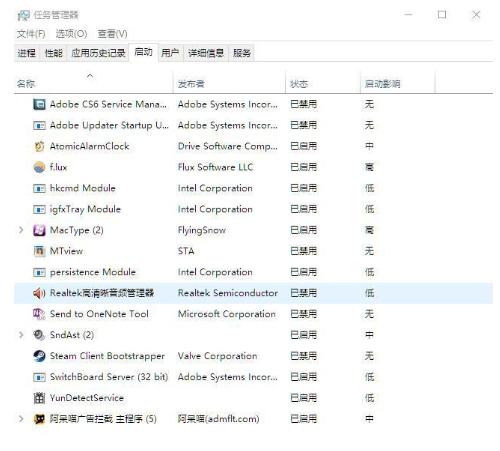Select the hkcmd Module name text
The height and width of the screenshot is (451, 500).
83,188
